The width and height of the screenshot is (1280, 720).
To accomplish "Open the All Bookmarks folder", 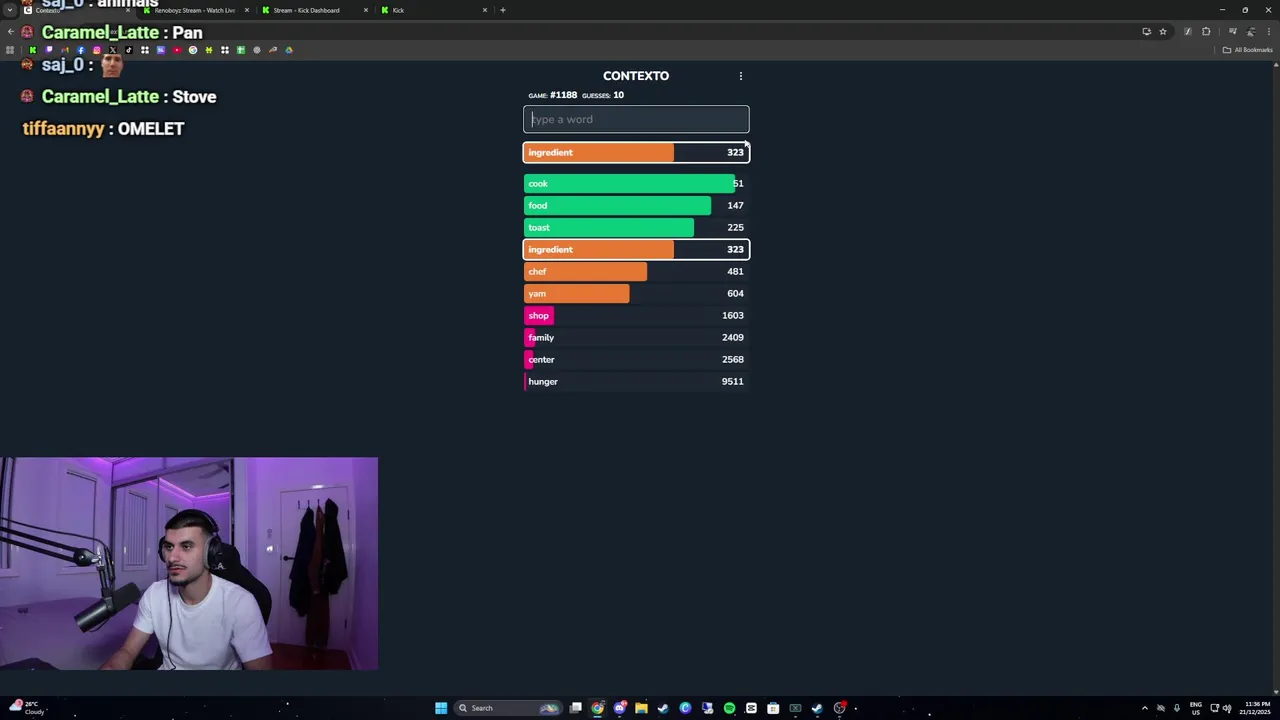I will tap(1247, 50).
